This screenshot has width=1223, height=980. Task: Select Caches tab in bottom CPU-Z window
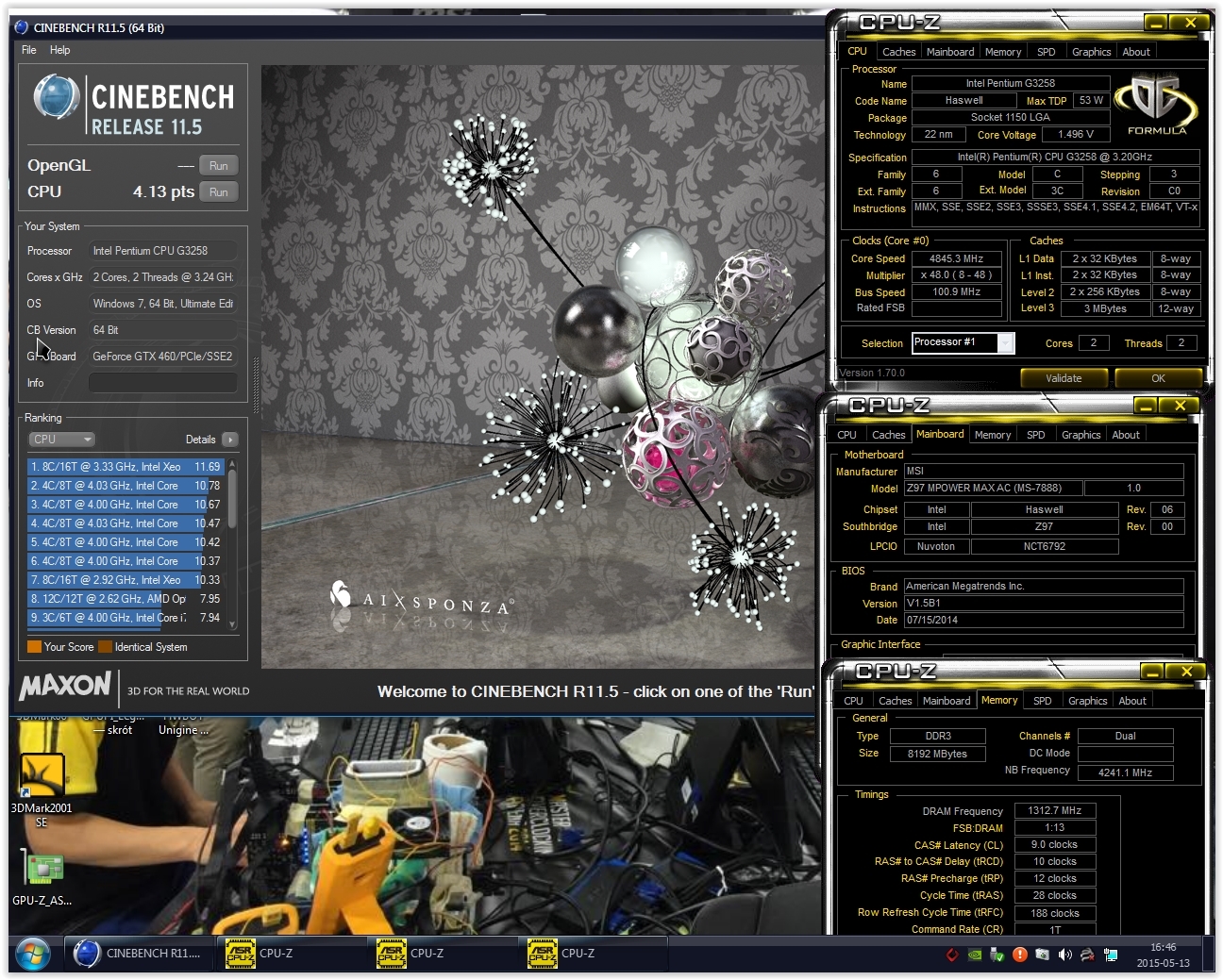(895, 701)
